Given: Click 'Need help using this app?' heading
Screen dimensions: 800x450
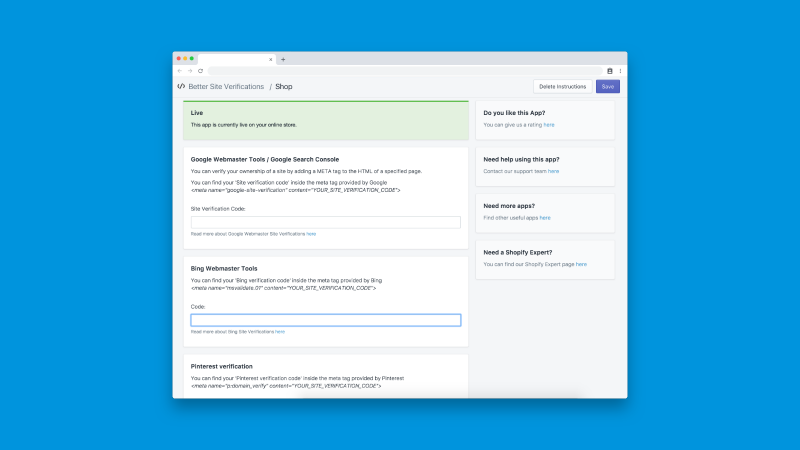Looking at the screenshot, I should 521,159.
